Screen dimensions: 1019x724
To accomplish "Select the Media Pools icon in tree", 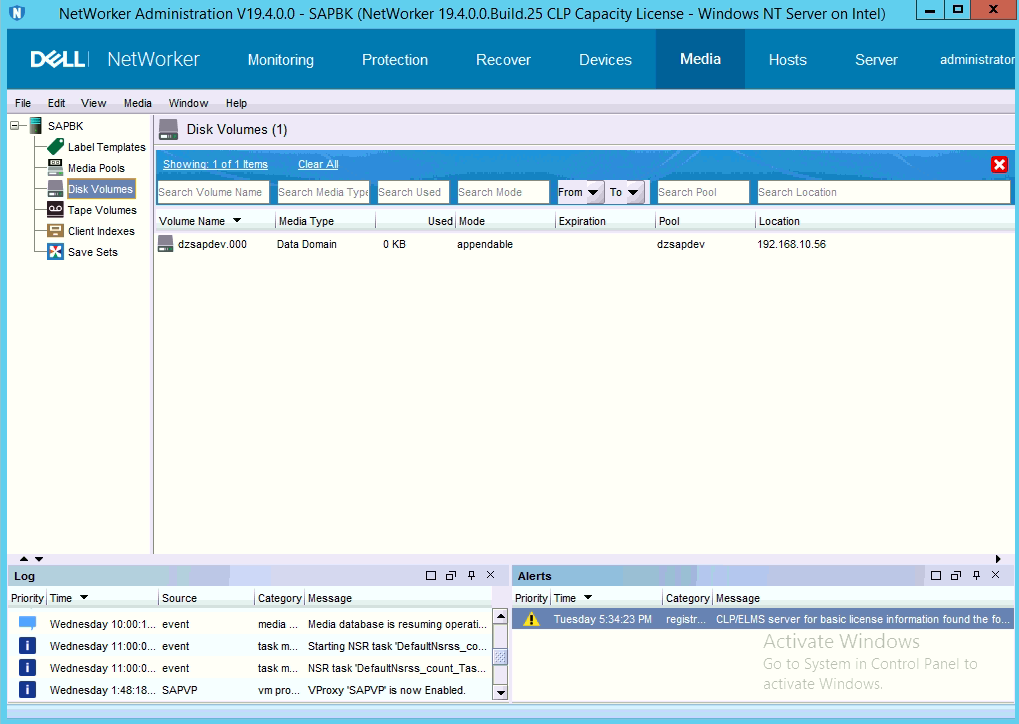I will coord(56,168).
